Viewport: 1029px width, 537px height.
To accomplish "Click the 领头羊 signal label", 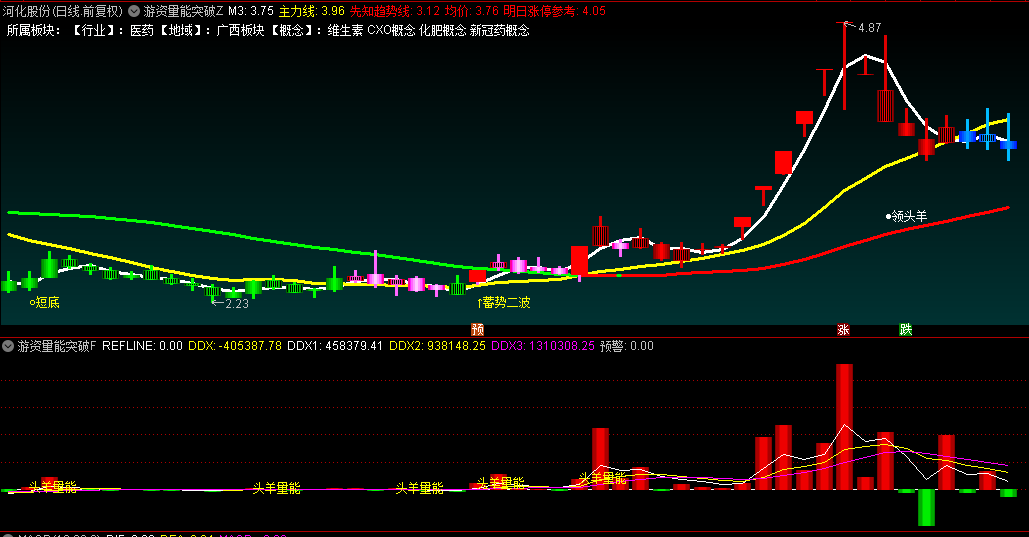I will [x=909, y=216].
